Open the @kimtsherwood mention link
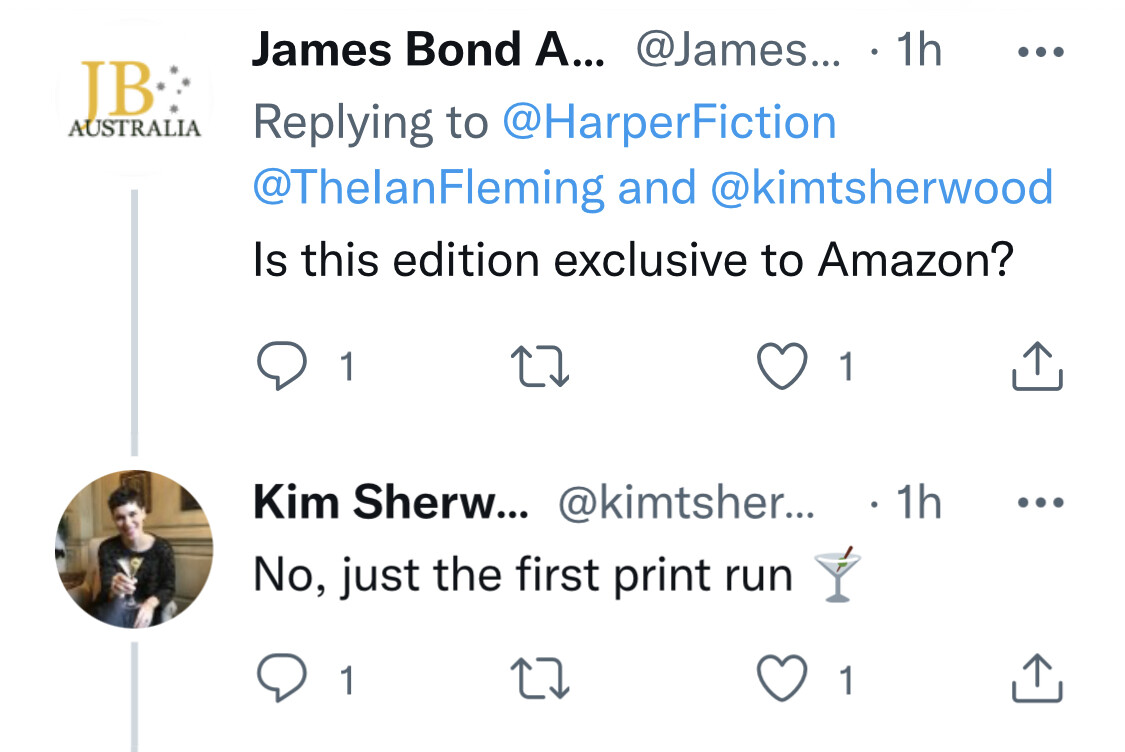 tap(881, 187)
